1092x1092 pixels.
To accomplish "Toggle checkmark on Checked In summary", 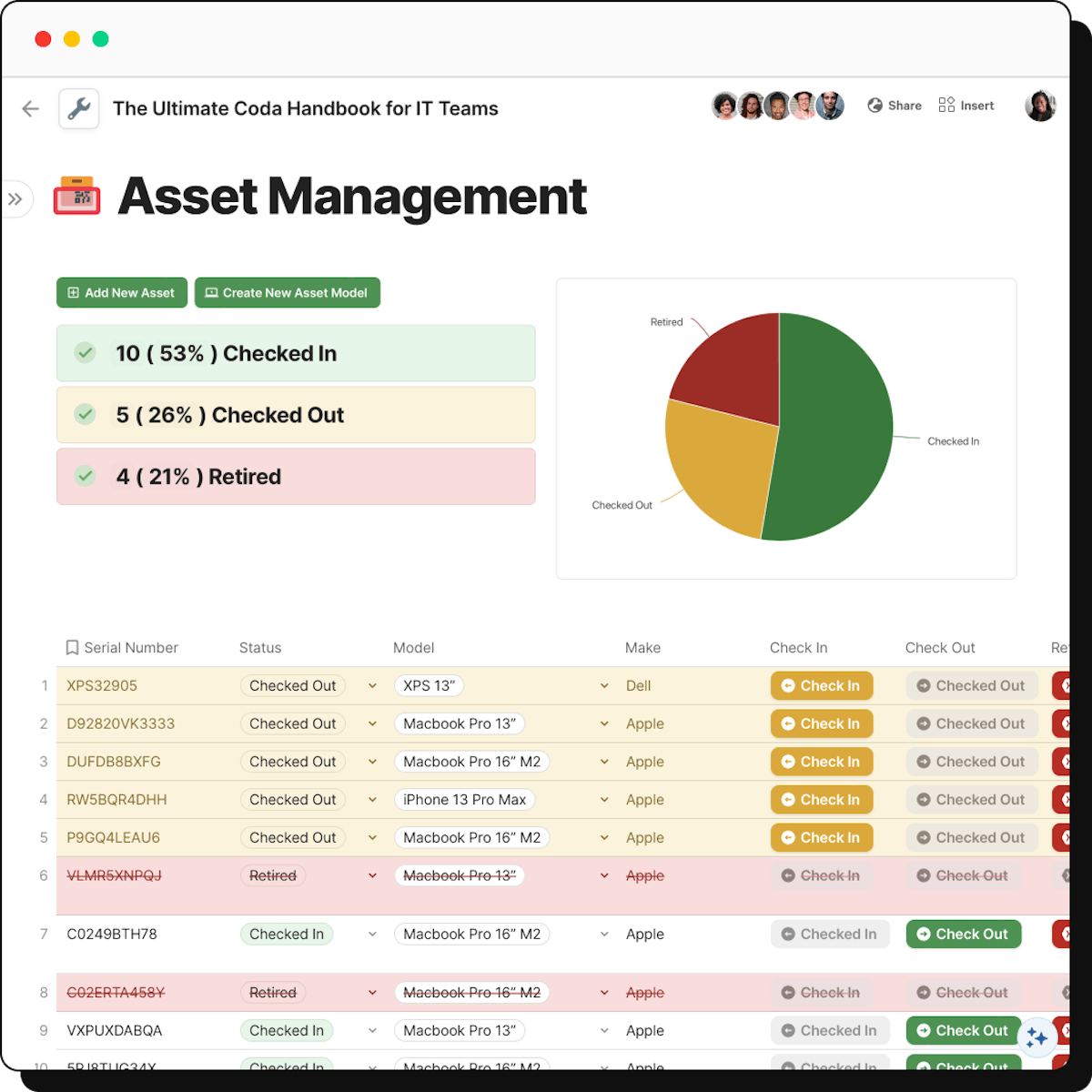I will click(86, 353).
